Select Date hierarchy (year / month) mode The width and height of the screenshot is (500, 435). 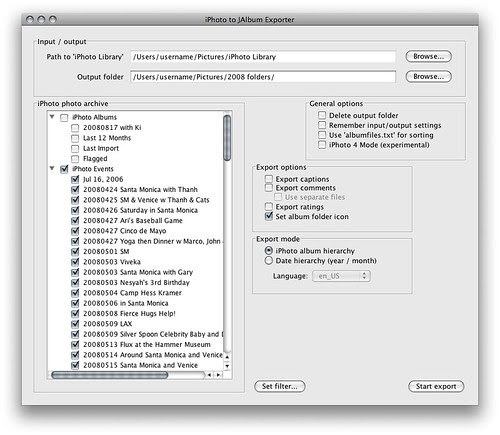269,261
